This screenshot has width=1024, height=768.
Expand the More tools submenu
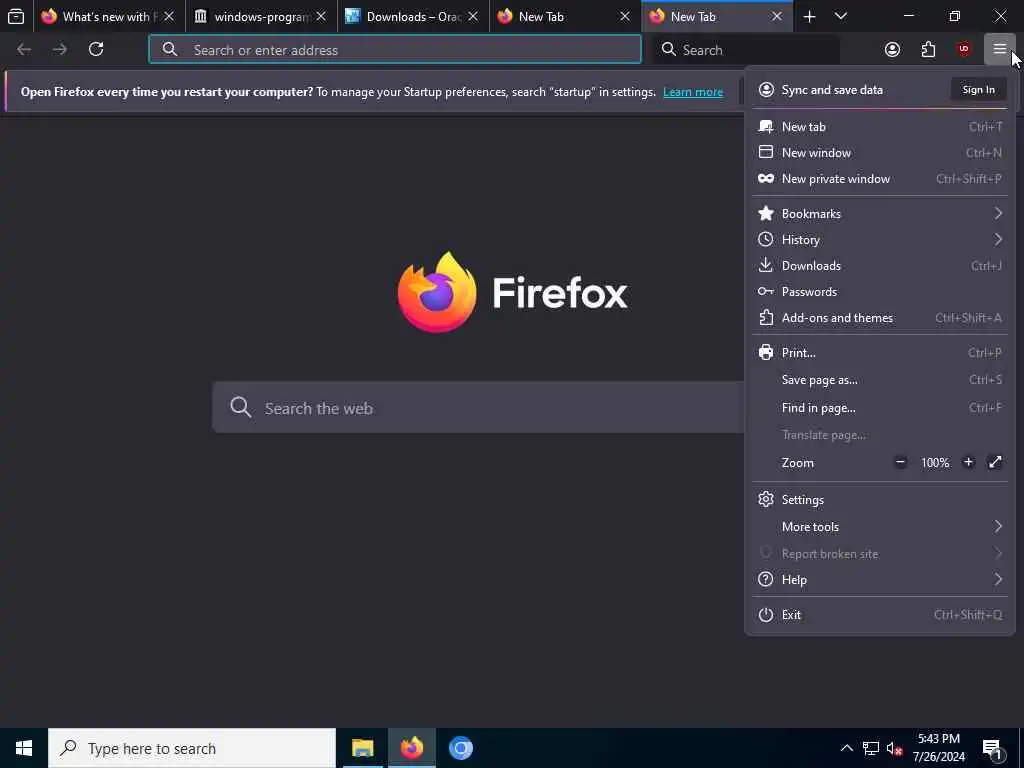[x=880, y=526]
